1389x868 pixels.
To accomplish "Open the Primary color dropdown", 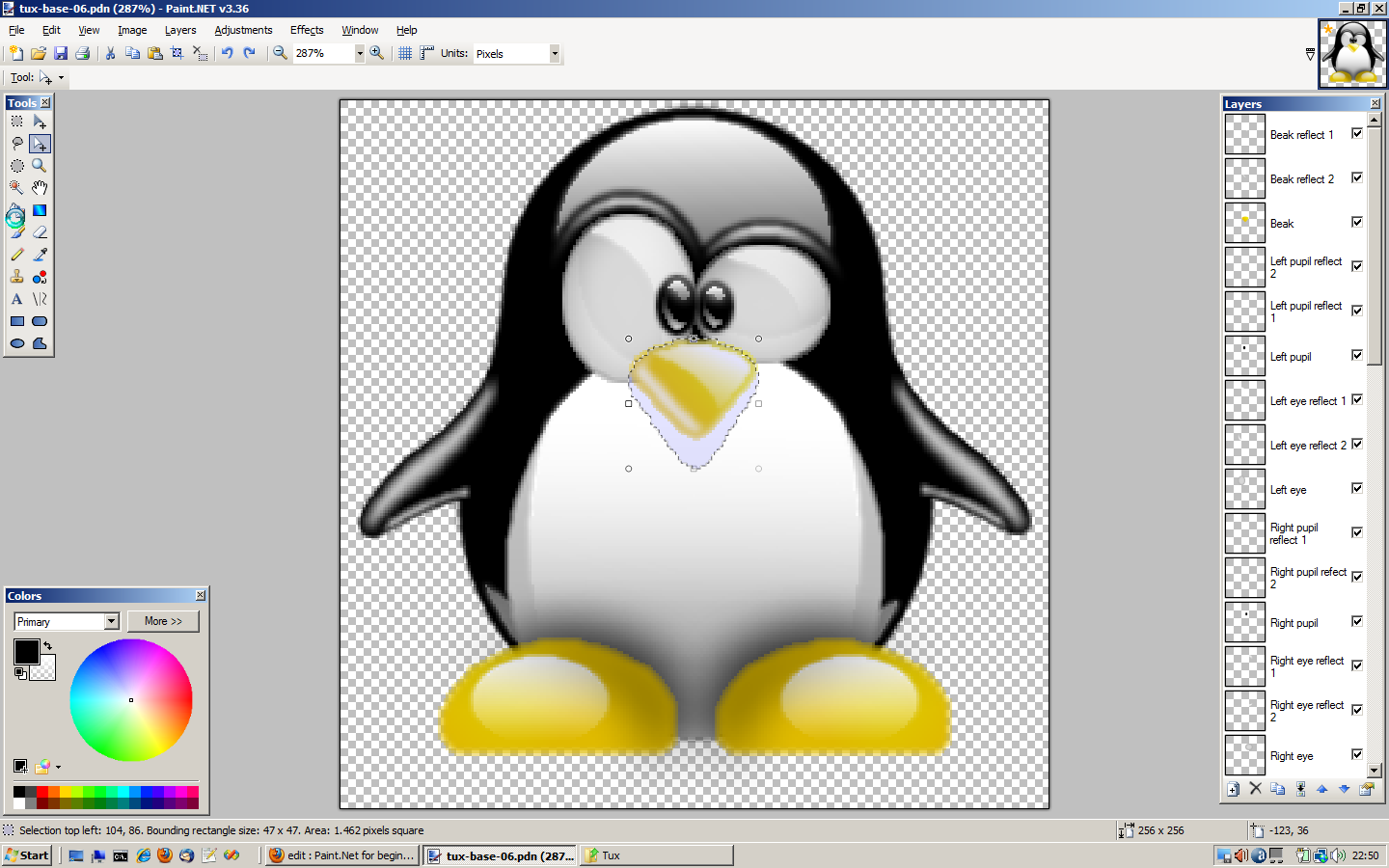I will point(112,622).
